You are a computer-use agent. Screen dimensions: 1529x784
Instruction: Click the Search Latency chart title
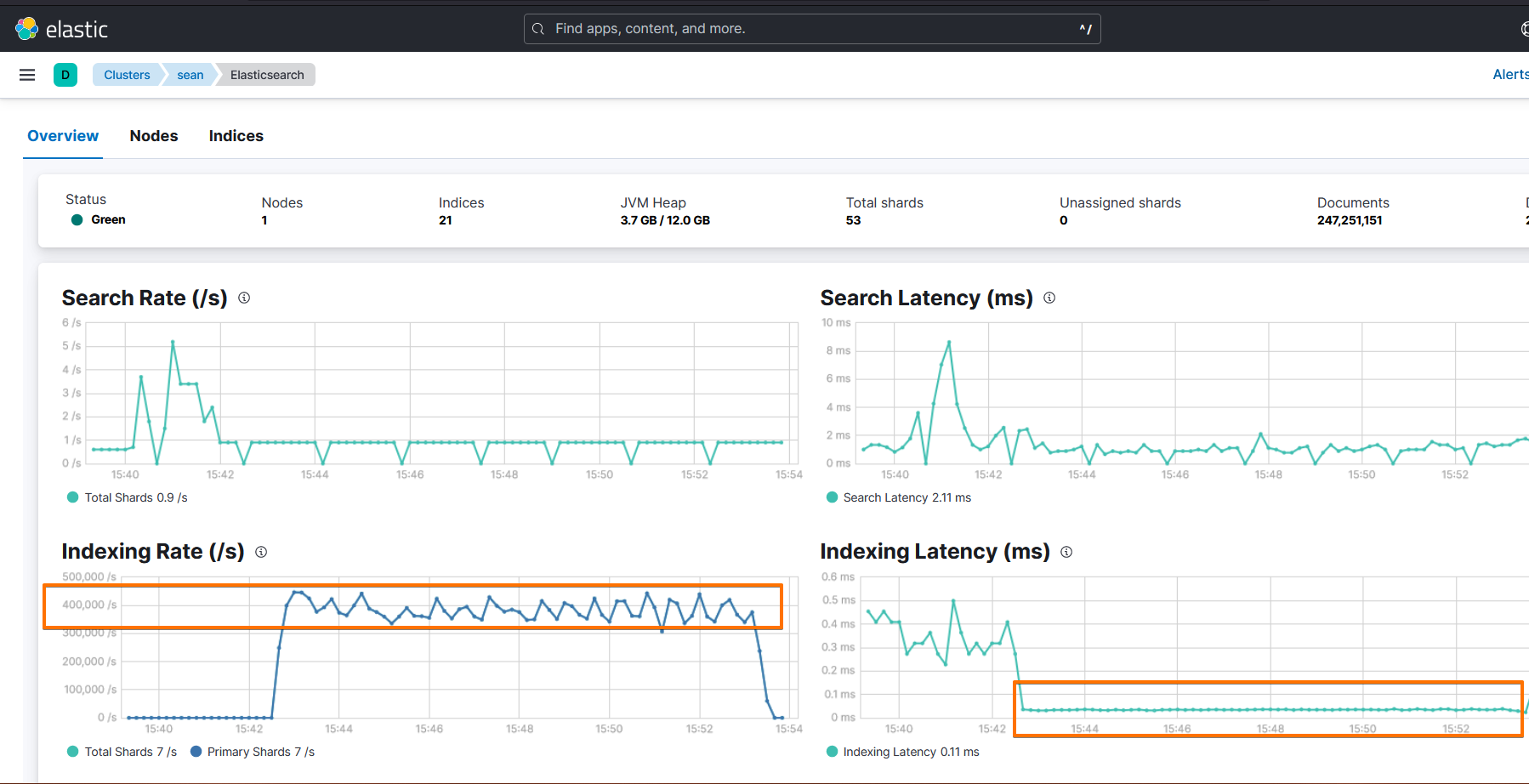927,298
